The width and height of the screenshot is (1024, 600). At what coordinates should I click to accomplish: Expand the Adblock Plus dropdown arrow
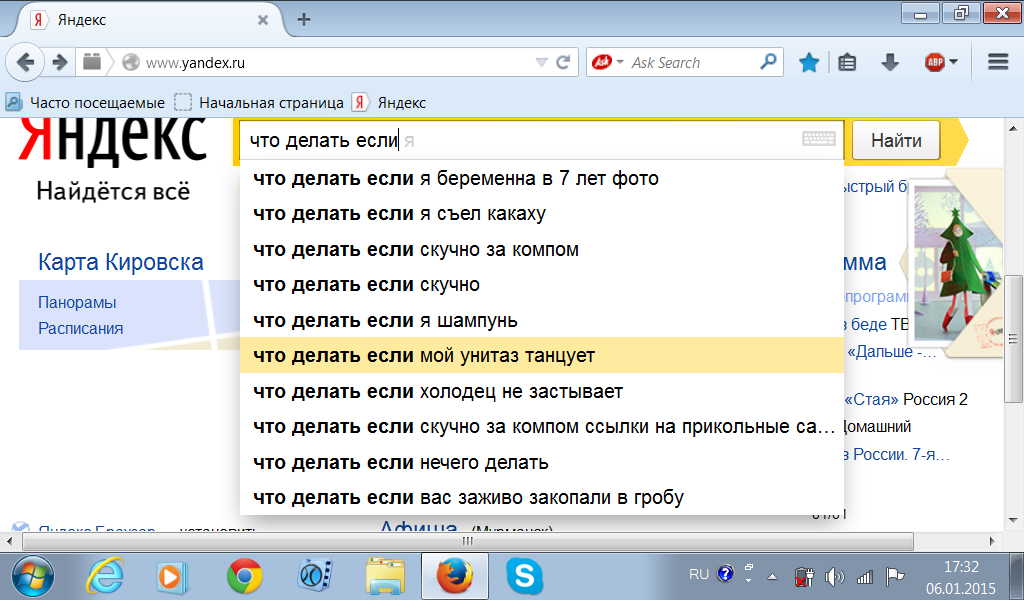click(953, 63)
